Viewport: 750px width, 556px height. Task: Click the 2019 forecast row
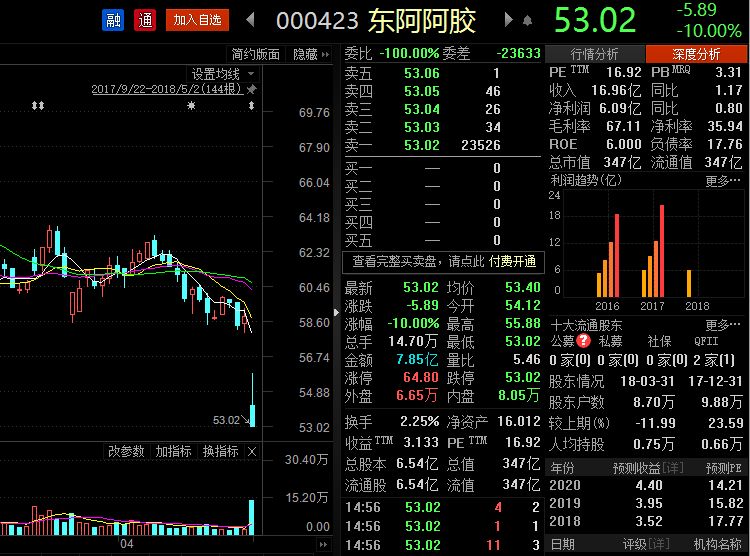(x=646, y=503)
